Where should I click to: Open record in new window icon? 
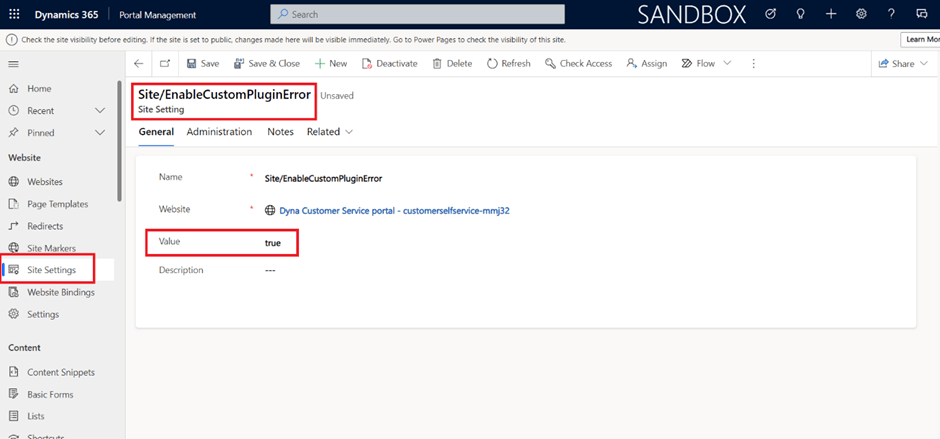tap(164, 63)
